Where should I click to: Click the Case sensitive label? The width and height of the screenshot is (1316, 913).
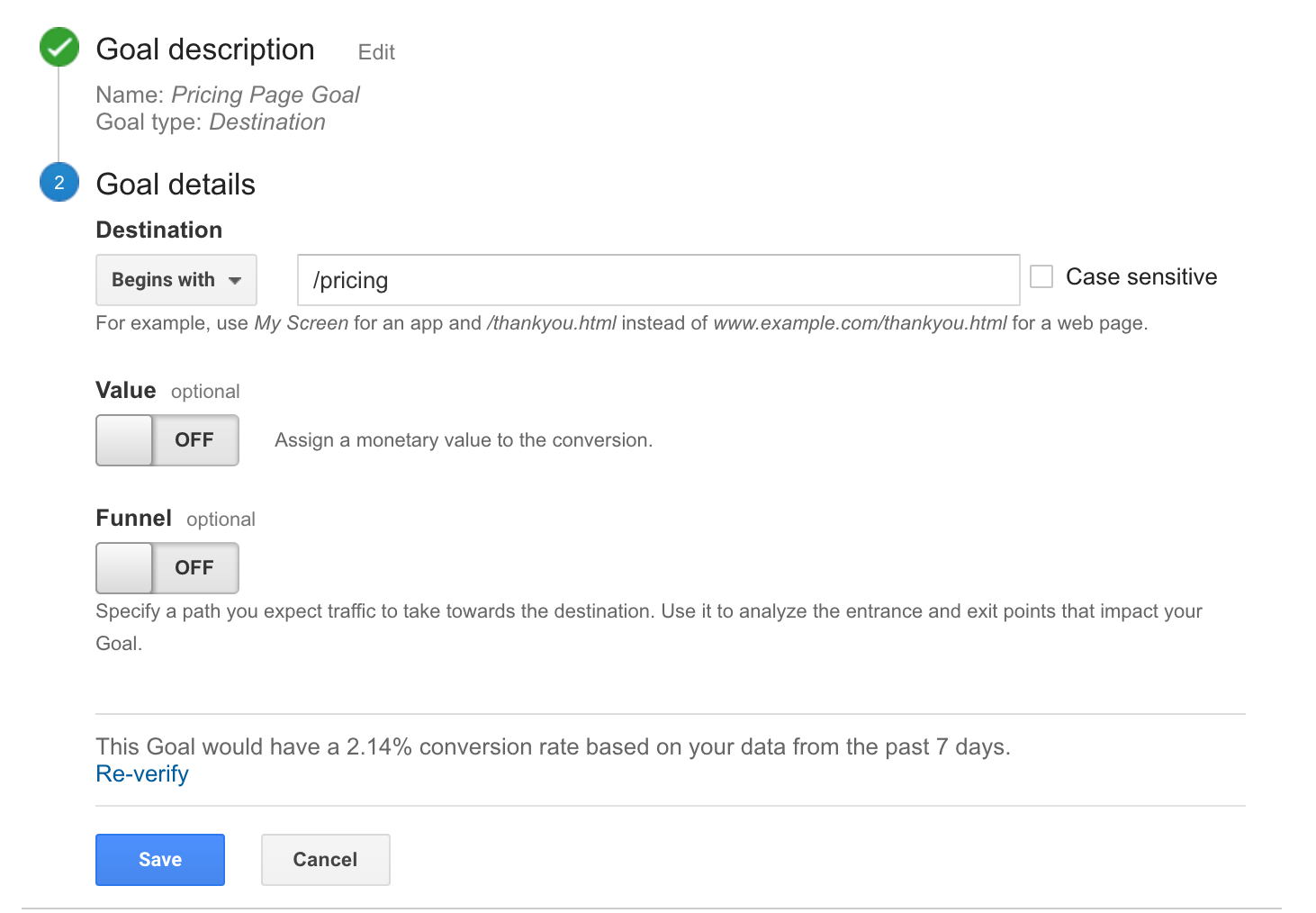click(1141, 276)
